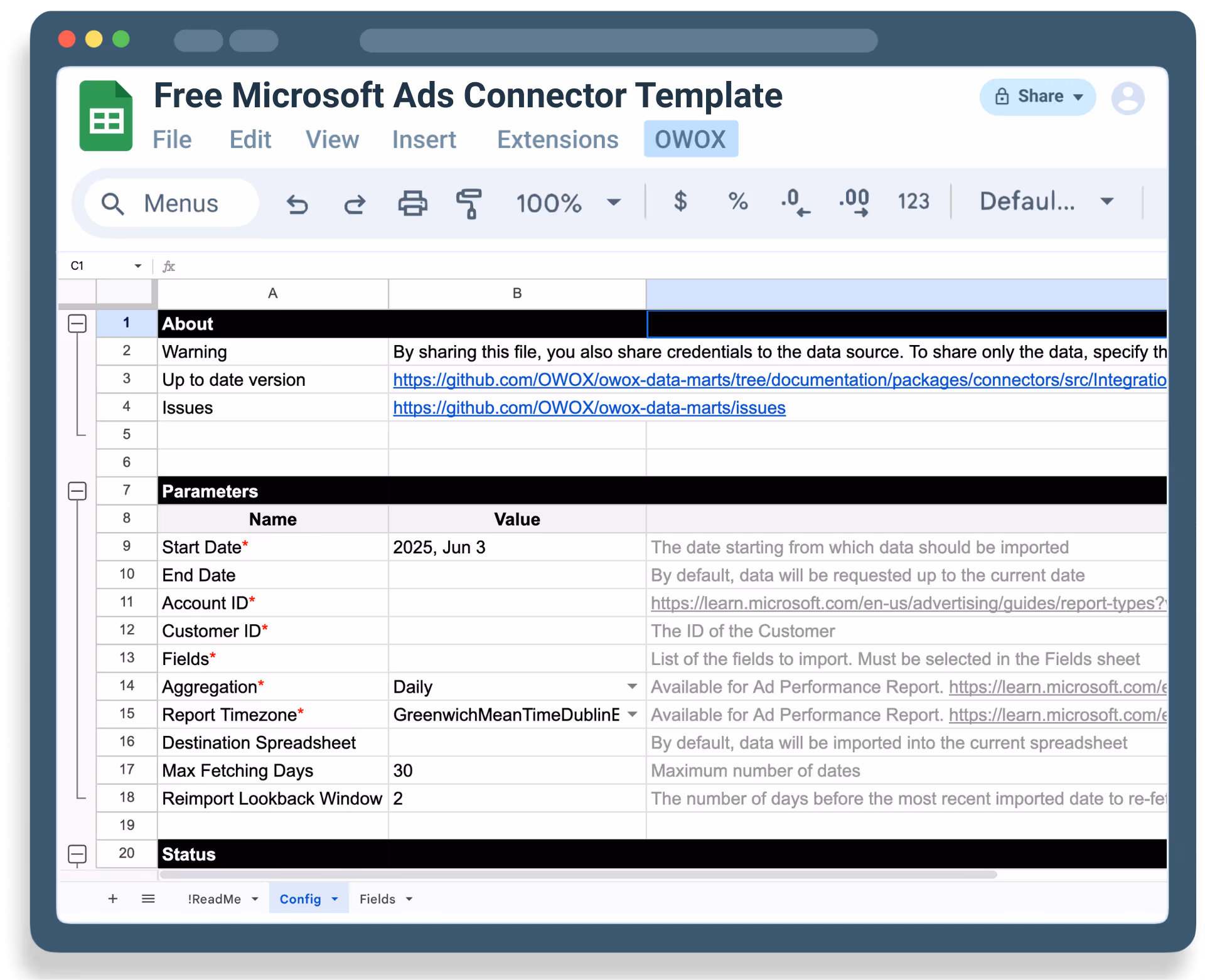Open the OWOX menu
The height and width of the screenshot is (980, 1205).
click(x=690, y=139)
